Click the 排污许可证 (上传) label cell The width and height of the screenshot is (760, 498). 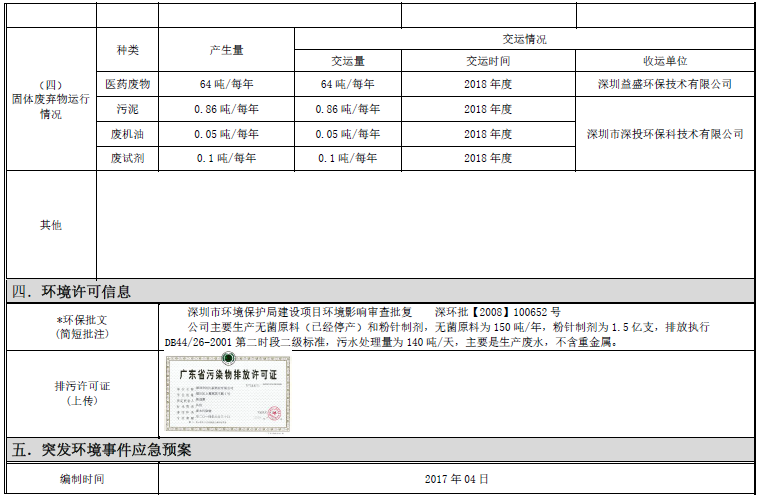pyautogui.click(x=80, y=393)
